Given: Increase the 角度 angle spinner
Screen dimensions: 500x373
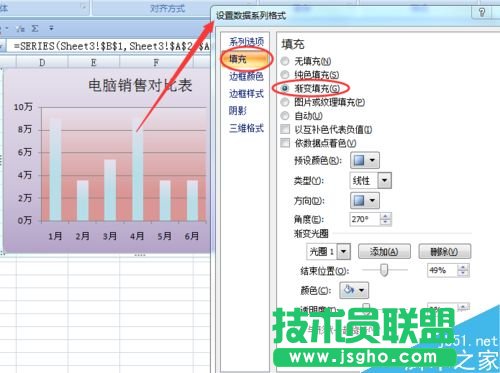Looking at the screenshot, I should pos(386,216).
